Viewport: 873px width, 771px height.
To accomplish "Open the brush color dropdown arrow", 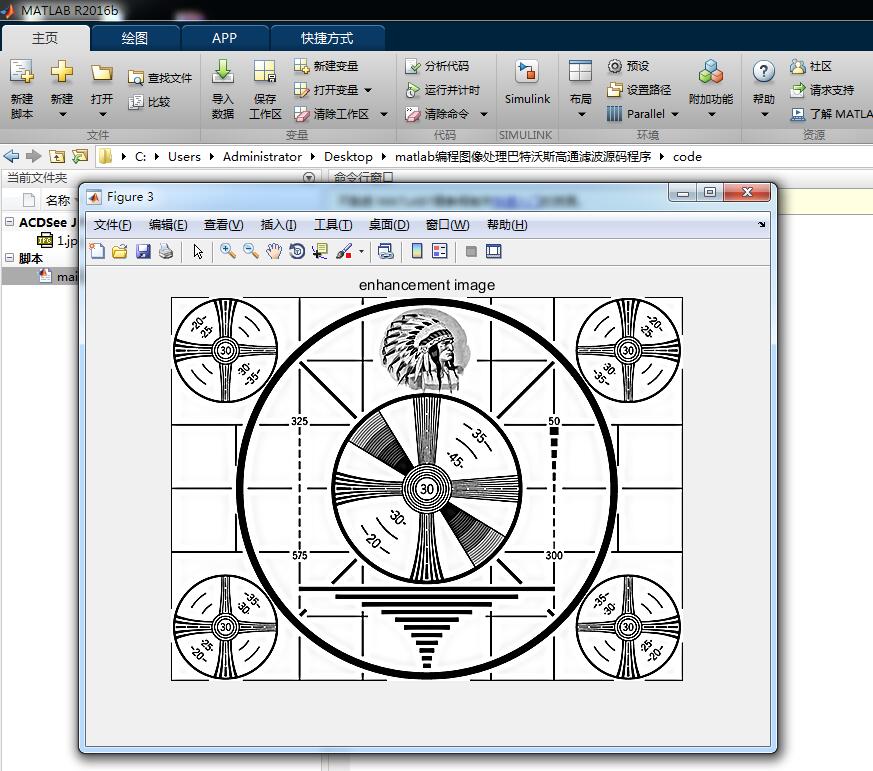I will (361, 252).
